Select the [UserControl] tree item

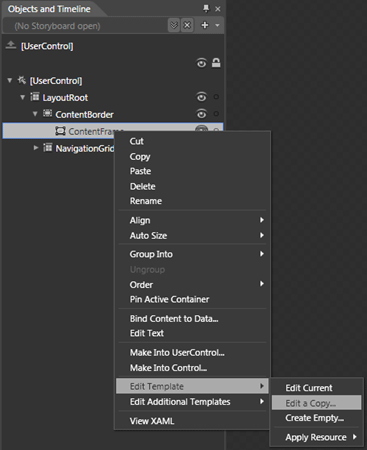(56, 81)
